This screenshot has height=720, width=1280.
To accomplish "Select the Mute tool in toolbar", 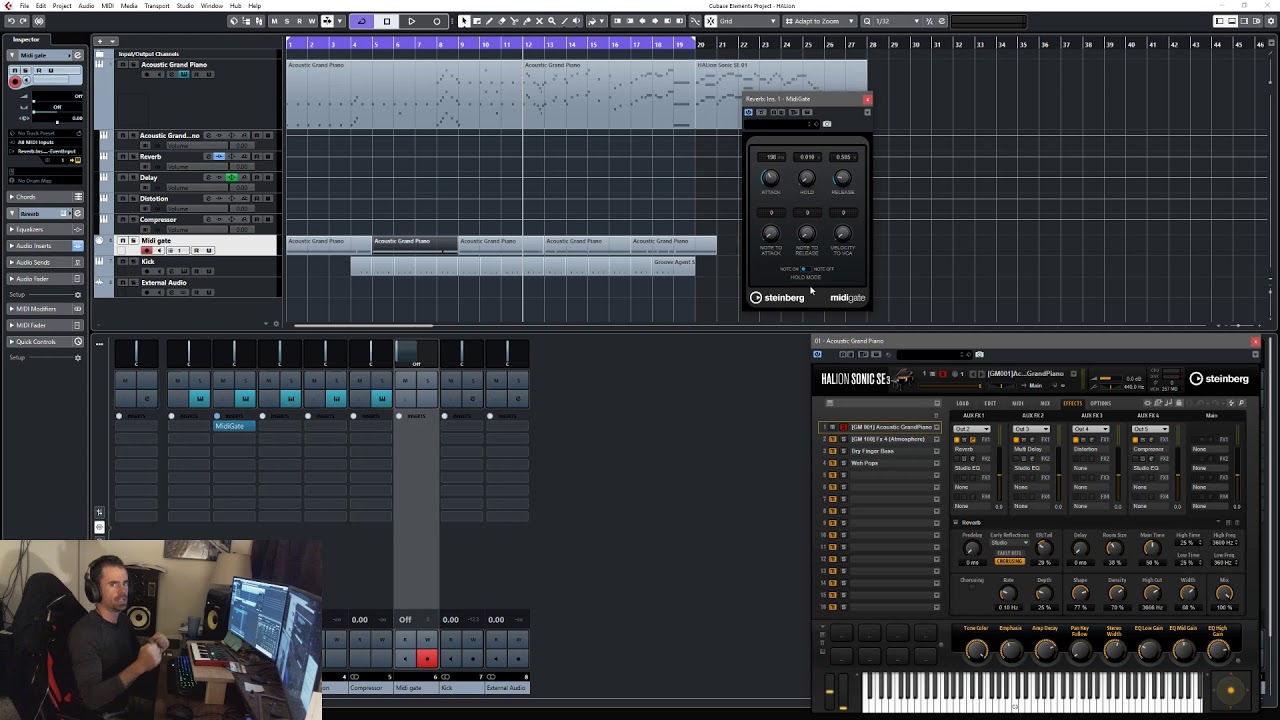I will pyautogui.click(x=541, y=21).
